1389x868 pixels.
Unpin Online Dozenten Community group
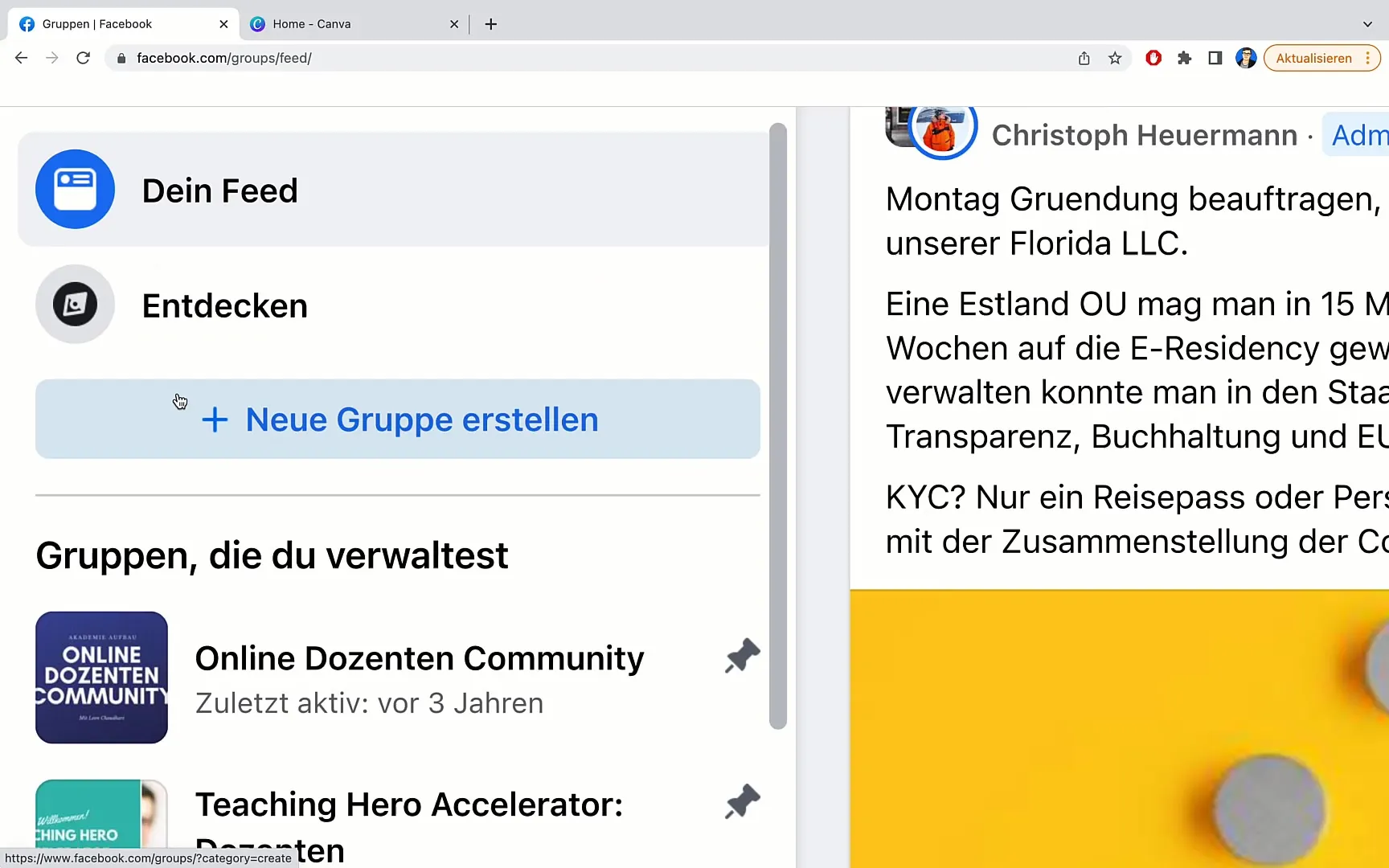[x=742, y=656]
